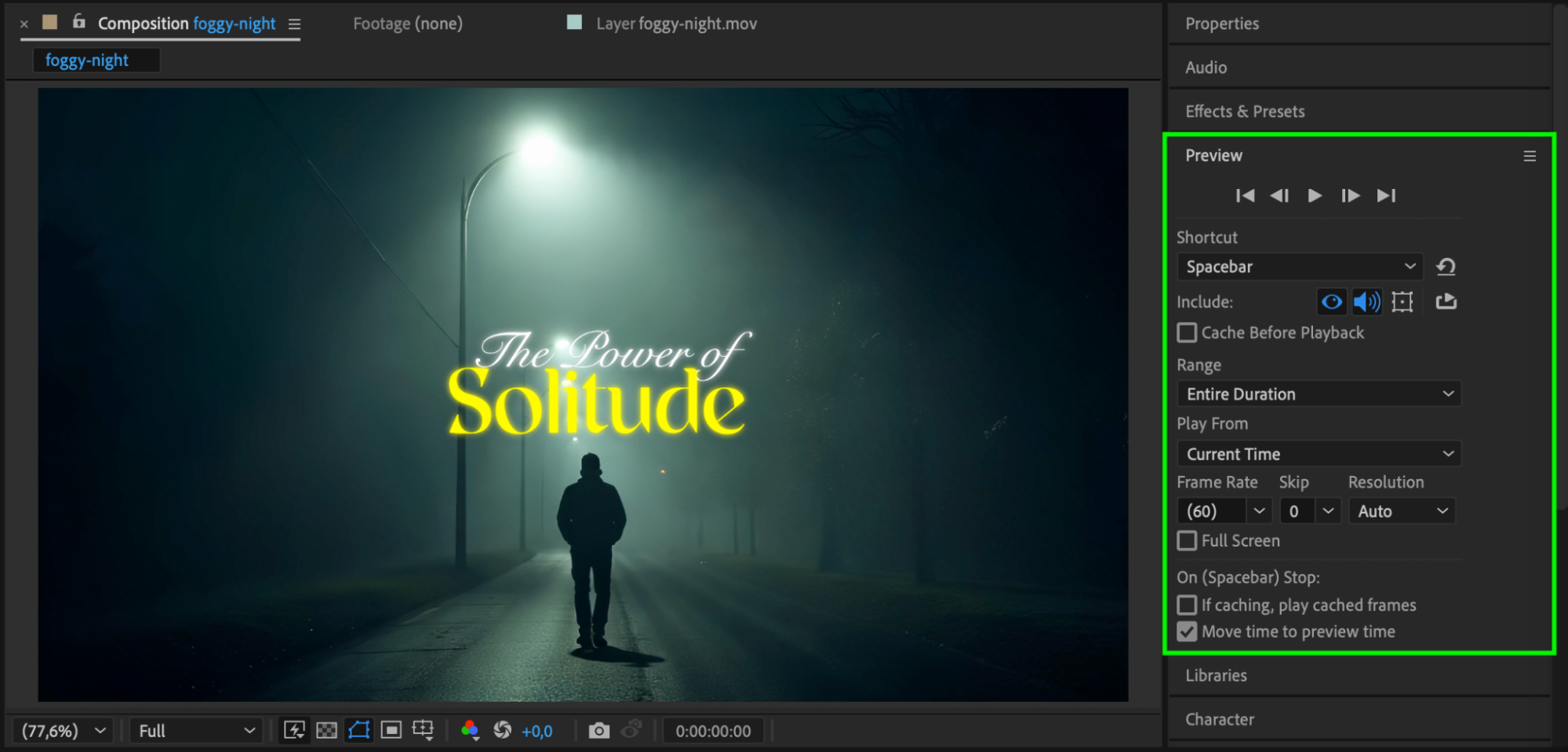This screenshot has height=752, width=1568.
Task: Toggle include overlays and layer controls
Action: (1402, 302)
